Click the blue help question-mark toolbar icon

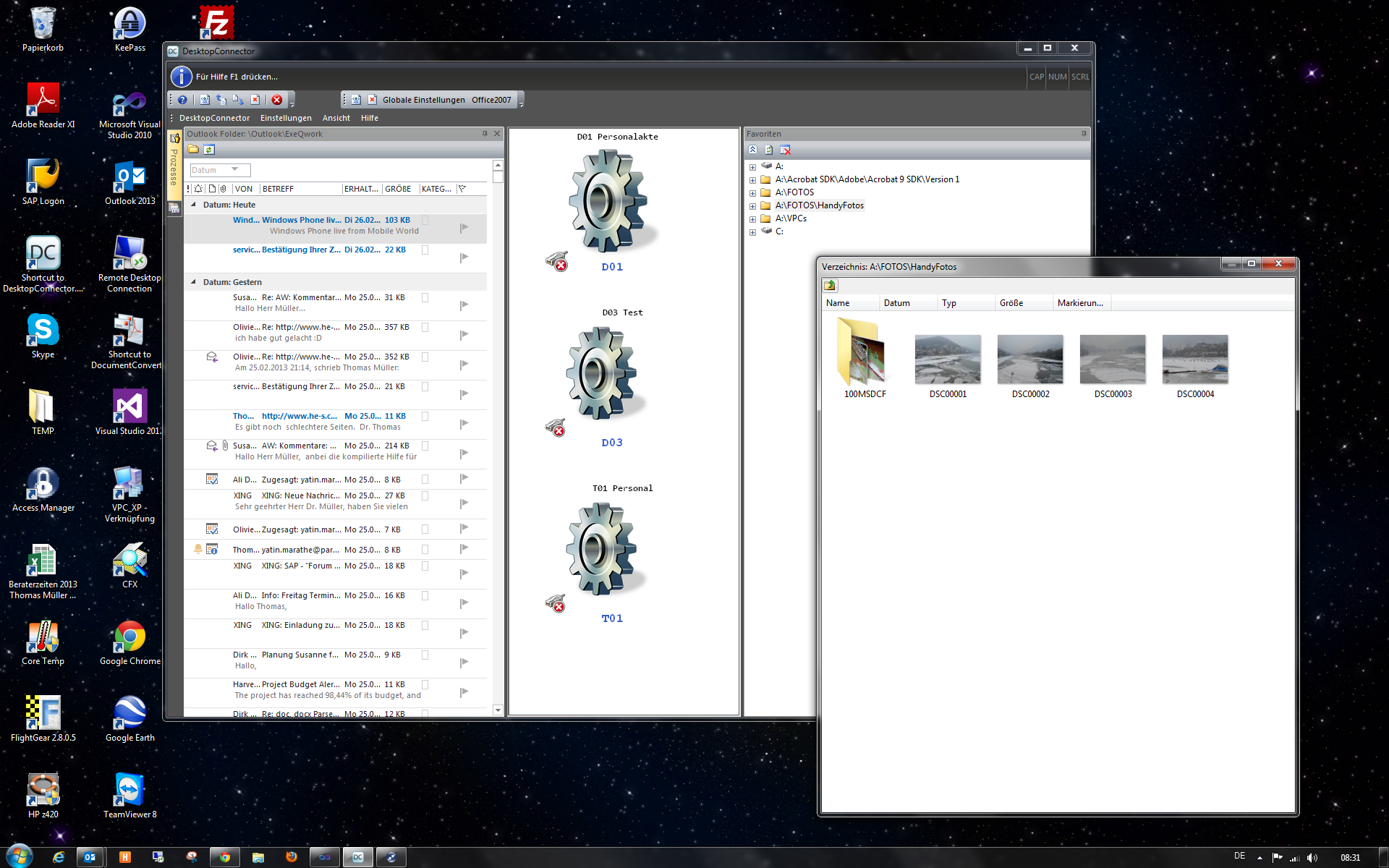(x=182, y=100)
